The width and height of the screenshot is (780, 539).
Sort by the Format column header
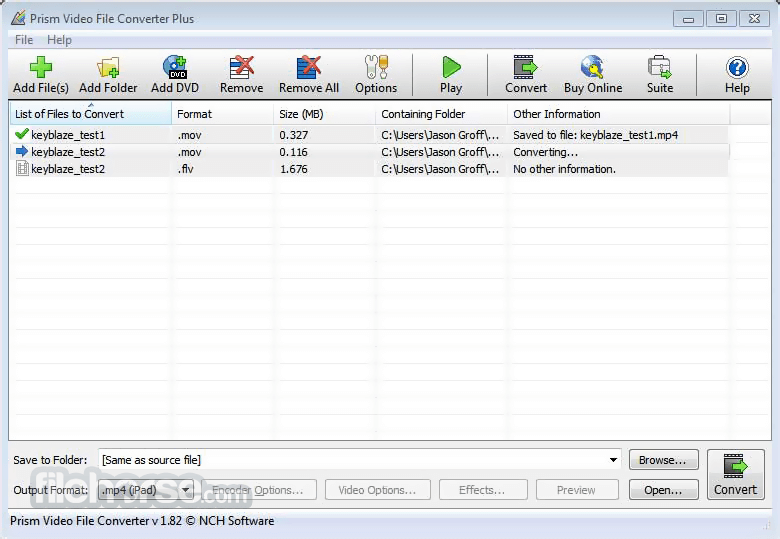222,114
